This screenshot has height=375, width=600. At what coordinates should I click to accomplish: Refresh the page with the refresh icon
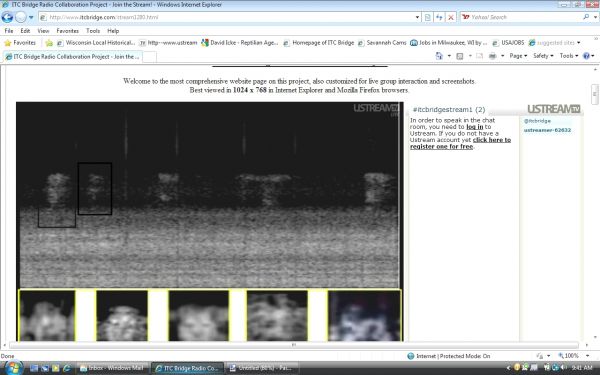click(x=439, y=17)
